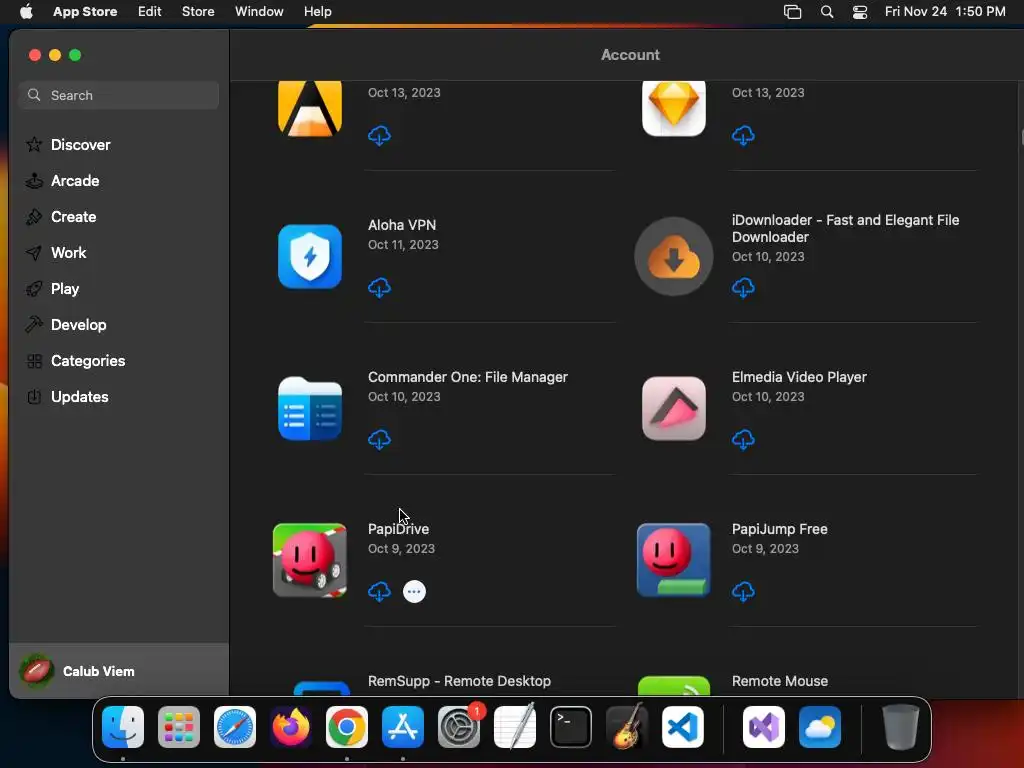Screen dimensions: 1024x768
Task: Click PapiDrive title text
Action: coord(398,529)
